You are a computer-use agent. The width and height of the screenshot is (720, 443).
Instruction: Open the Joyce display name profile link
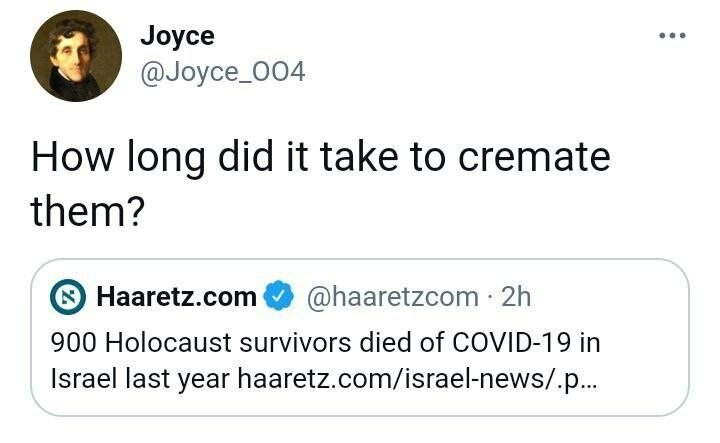coord(177,38)
